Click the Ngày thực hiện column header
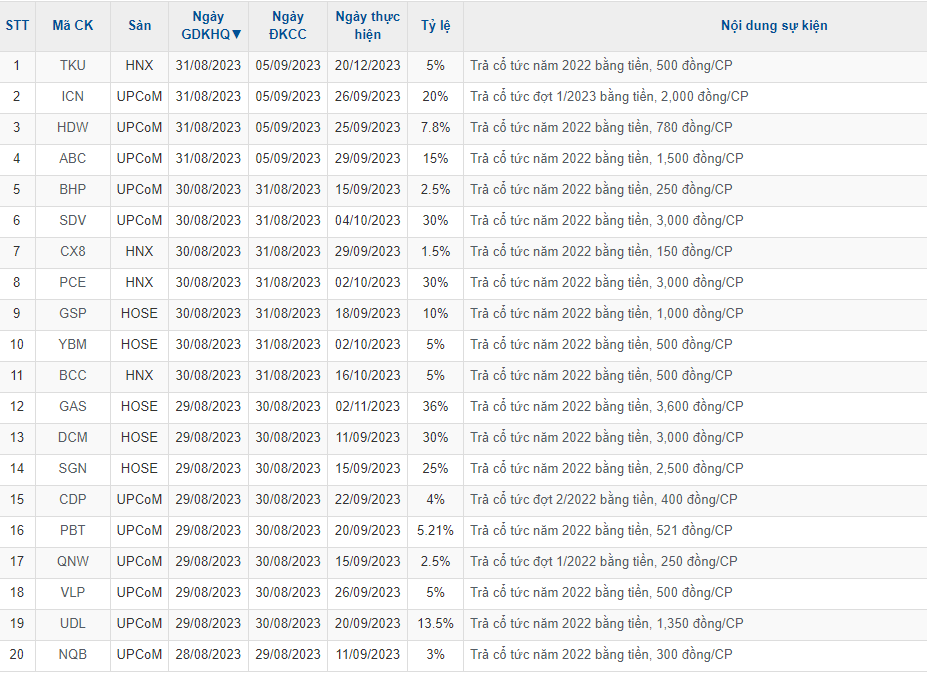The width and height of the screenshot is (927, 675). point(367,26)
